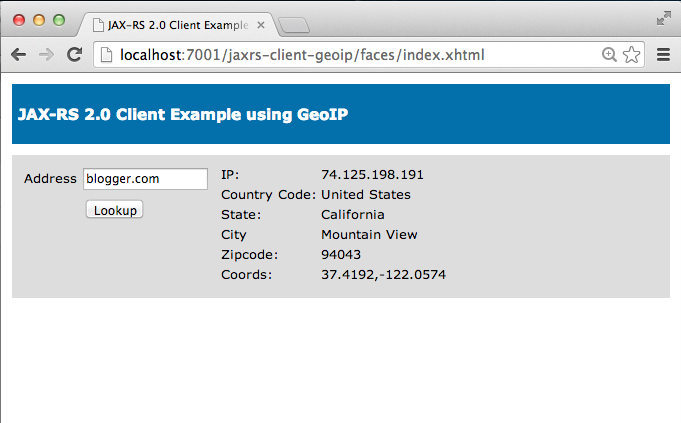
Task: Click the IP value 74.125.198.191
Action: click(x=372, y=175)
